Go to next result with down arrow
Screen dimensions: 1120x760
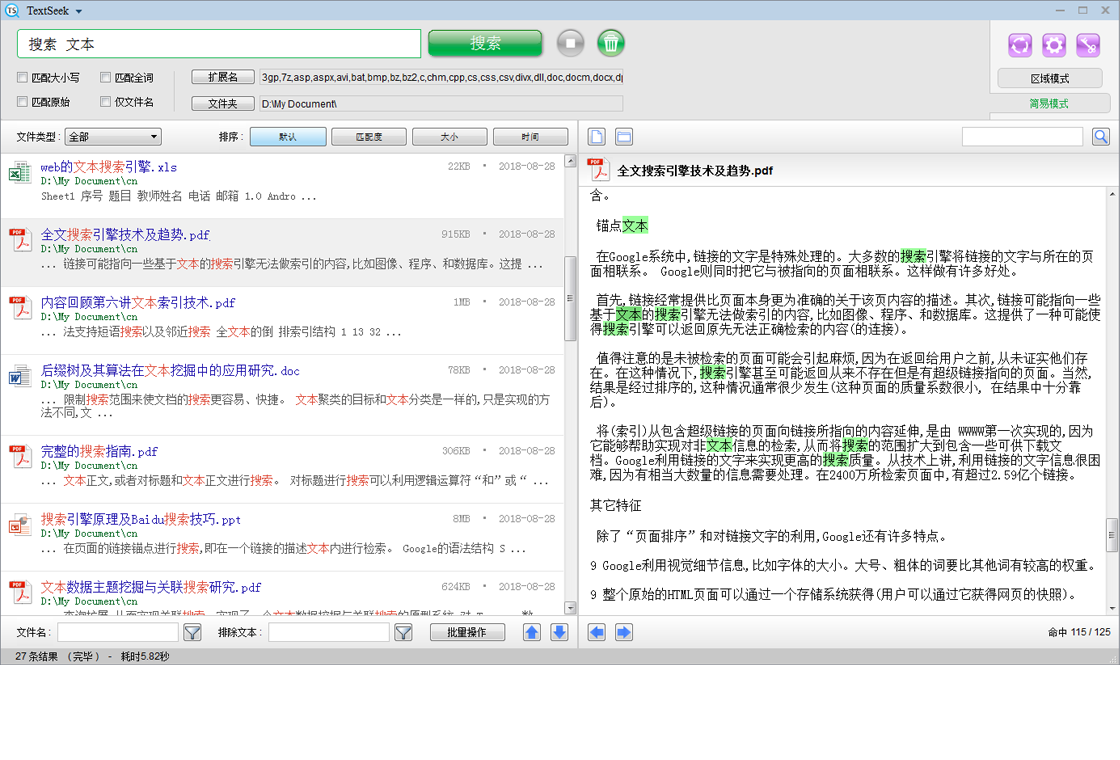(x=559, y=632)
